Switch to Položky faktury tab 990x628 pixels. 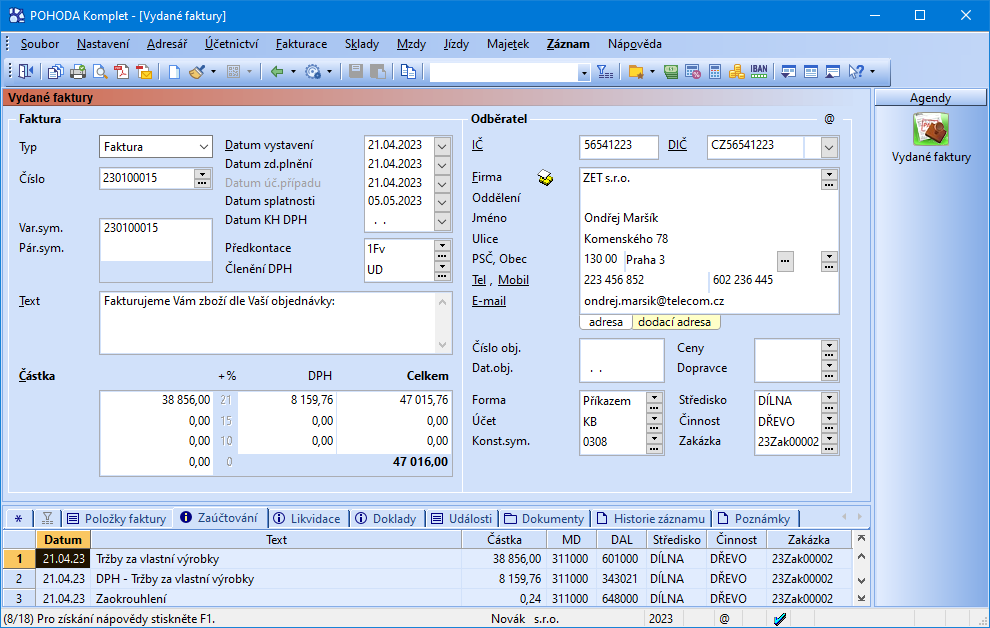(117, 519)
